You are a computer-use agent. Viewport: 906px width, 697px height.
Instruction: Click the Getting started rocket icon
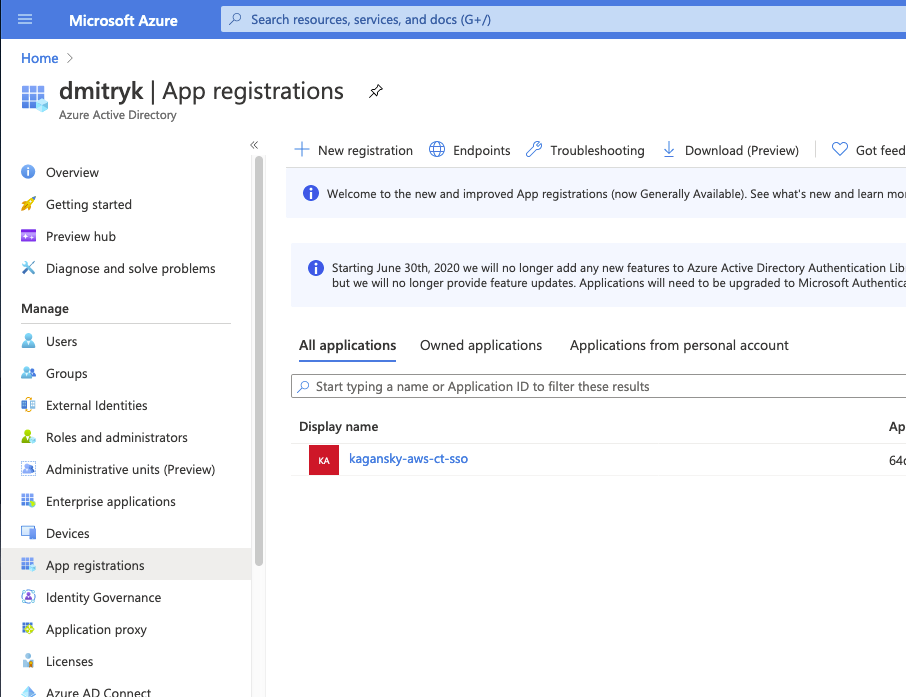coord(28,204)
